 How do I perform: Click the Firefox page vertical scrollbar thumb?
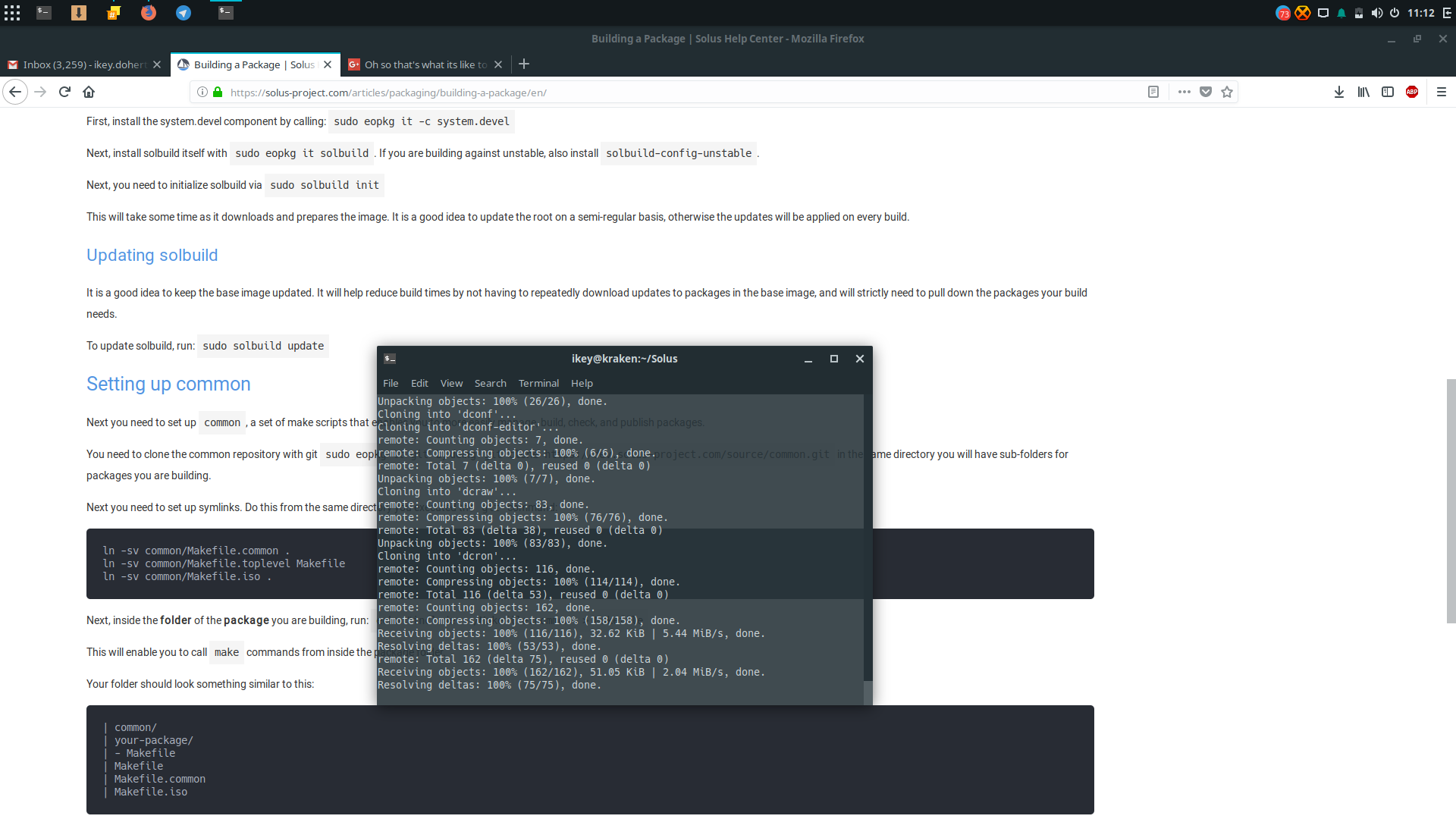pos(1451,500)
